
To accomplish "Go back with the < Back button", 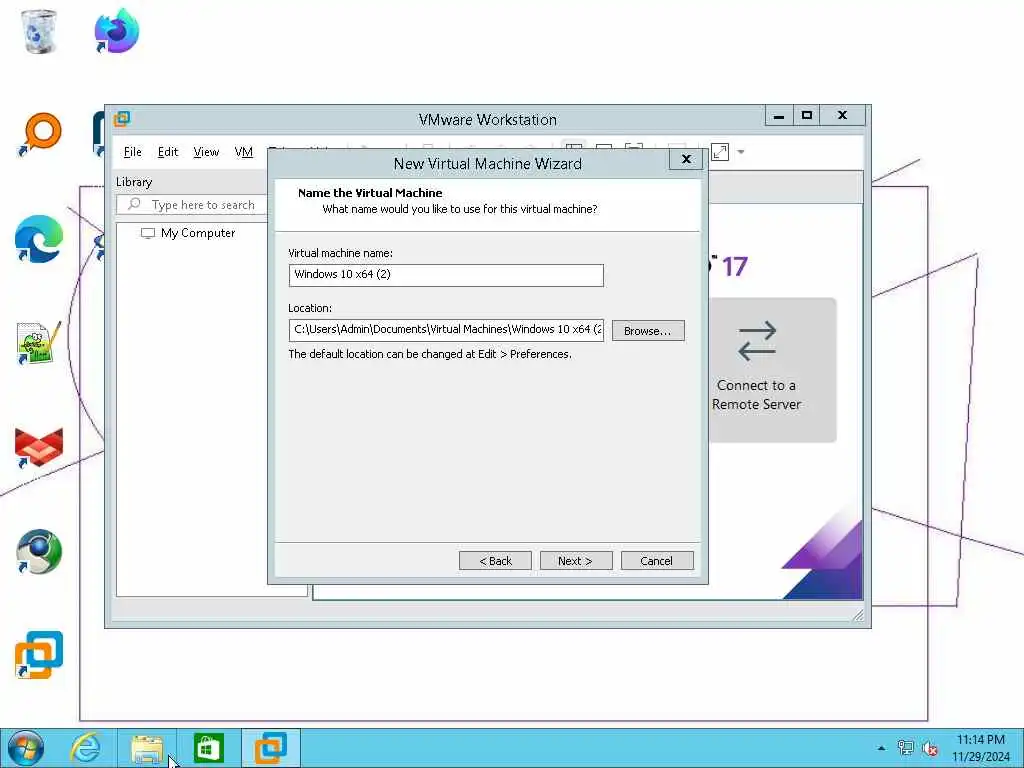I will pos(495,561).
